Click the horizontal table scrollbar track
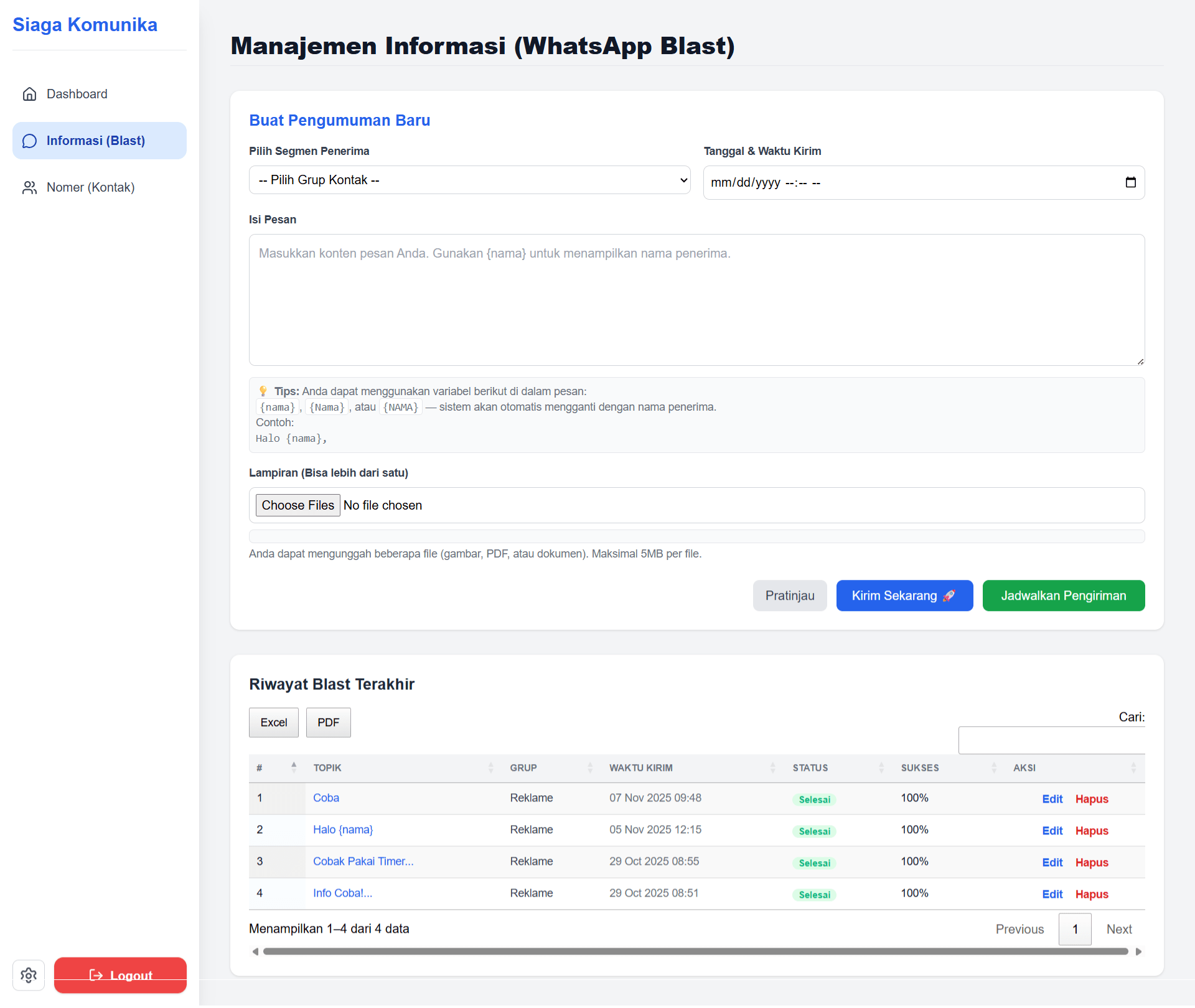Image resolution: width=1195 pixels, height=1008 pixels. (695, 951)
